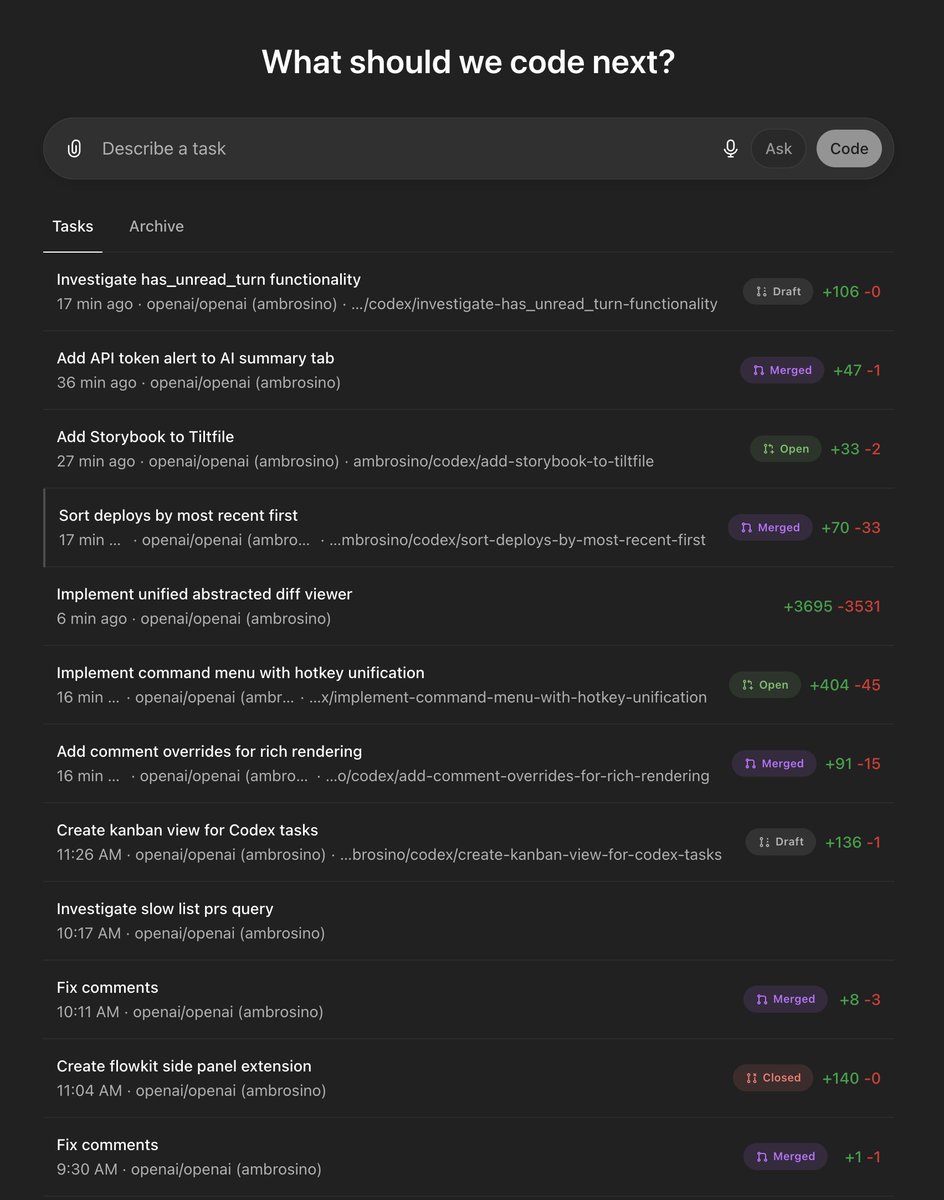Click Merged badge on Sort deploys row

coord(770,527)
